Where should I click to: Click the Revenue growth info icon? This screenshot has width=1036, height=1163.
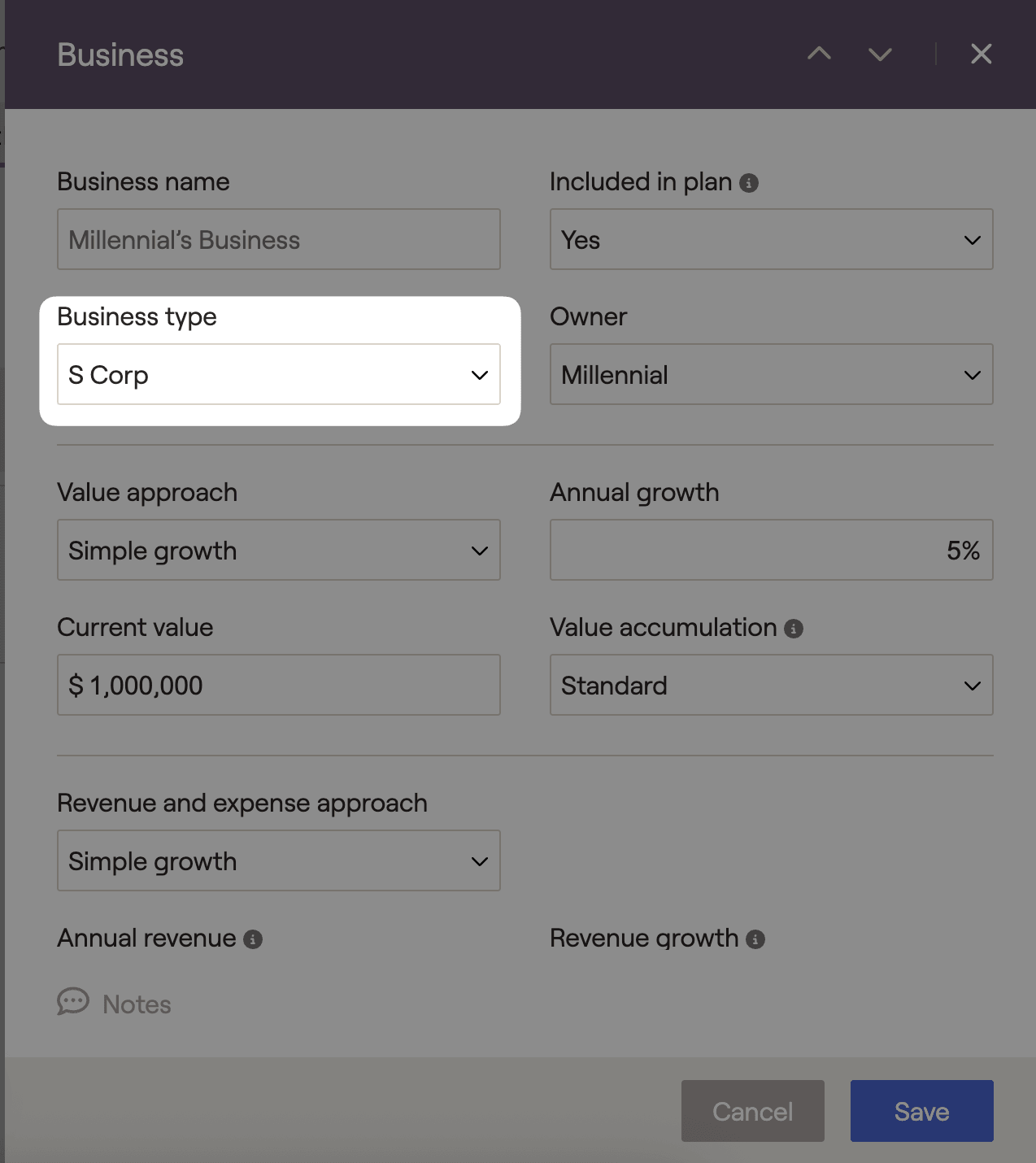click(x=755, y=939)
